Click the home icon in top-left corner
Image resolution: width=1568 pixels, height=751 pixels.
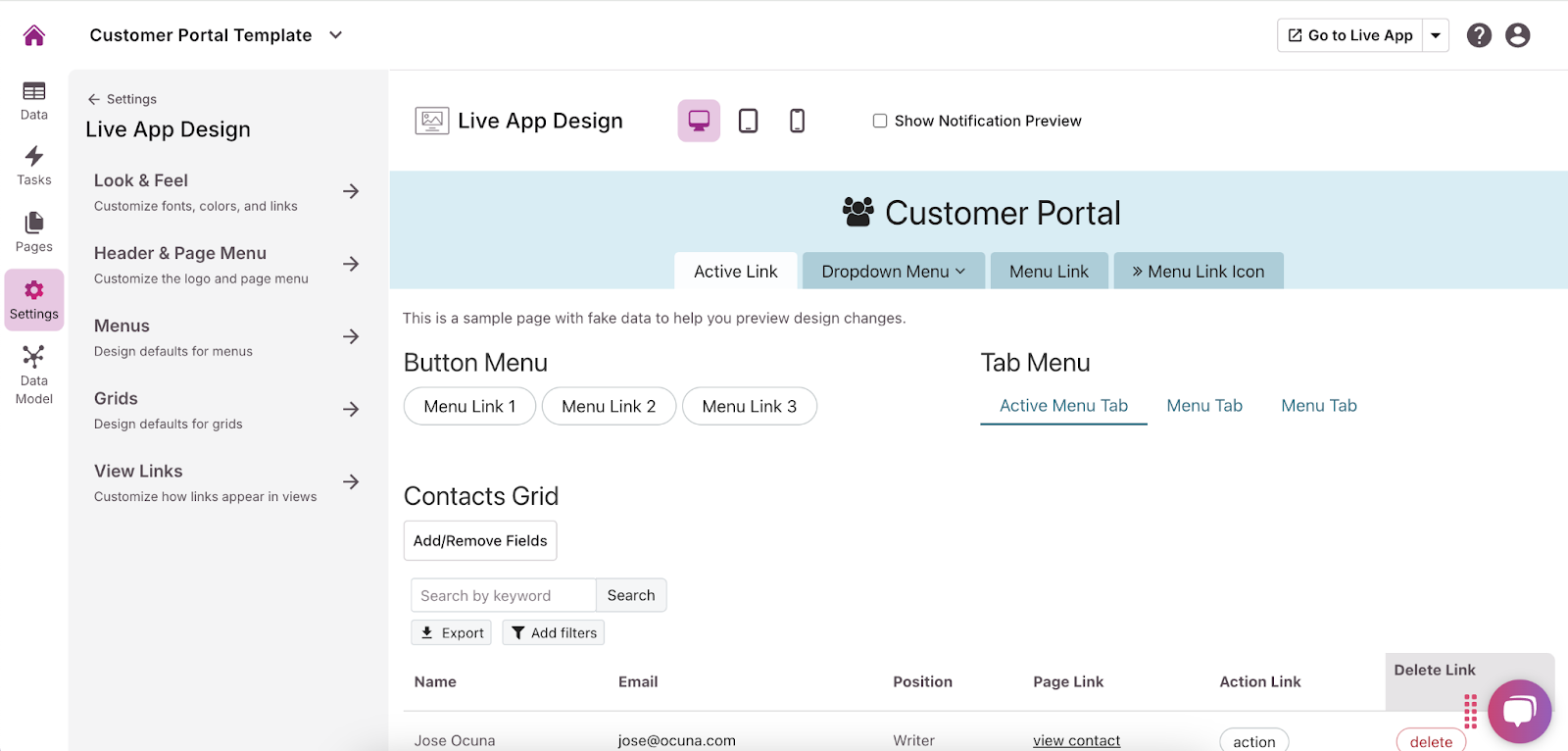(34, 35)
